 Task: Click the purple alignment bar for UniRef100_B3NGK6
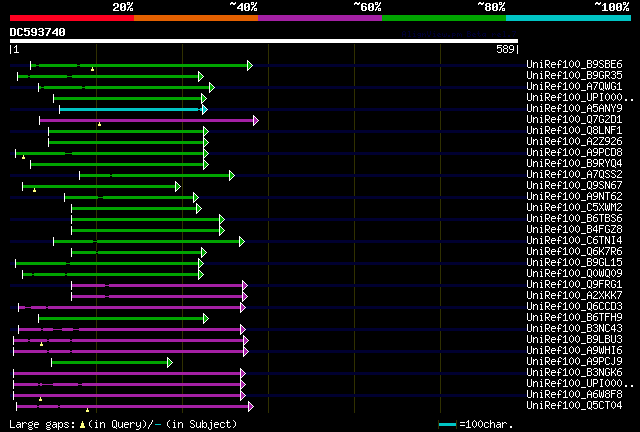tap(127, 374)
